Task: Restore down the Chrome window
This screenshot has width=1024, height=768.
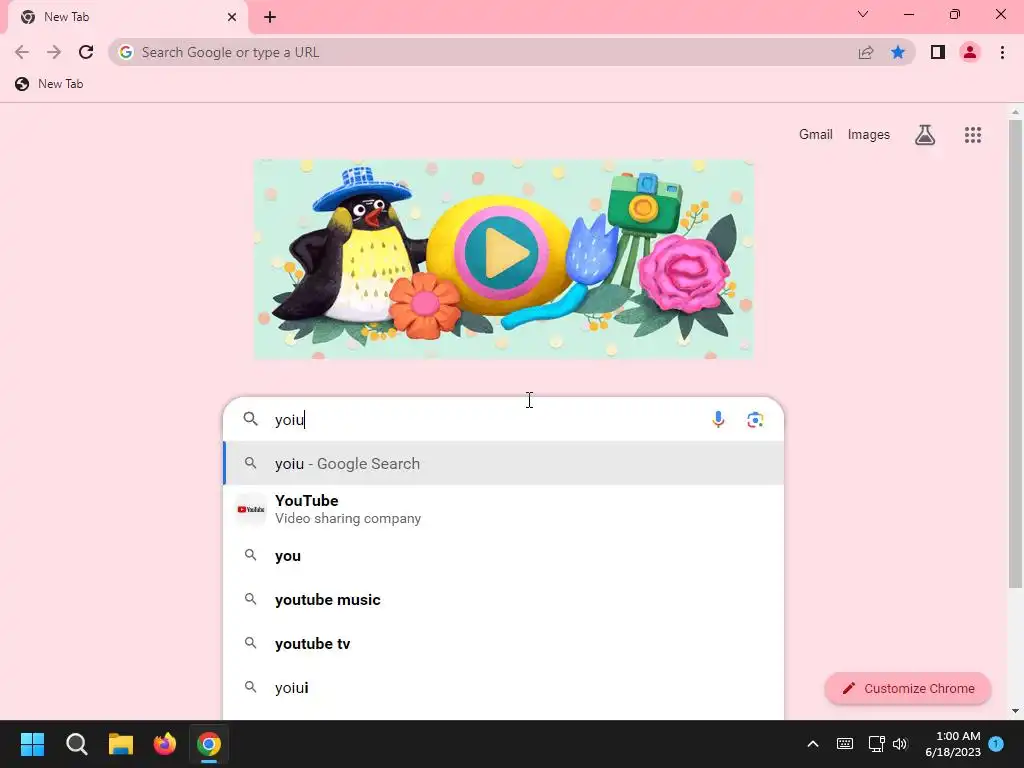Action: [x=955, y=14]
